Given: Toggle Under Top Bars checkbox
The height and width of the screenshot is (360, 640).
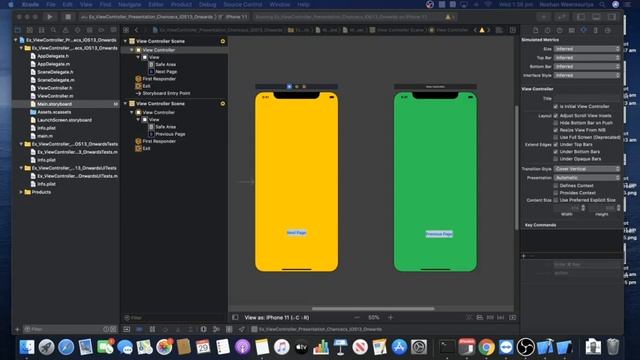Looking at the screenshot, I should pos(556,144).
